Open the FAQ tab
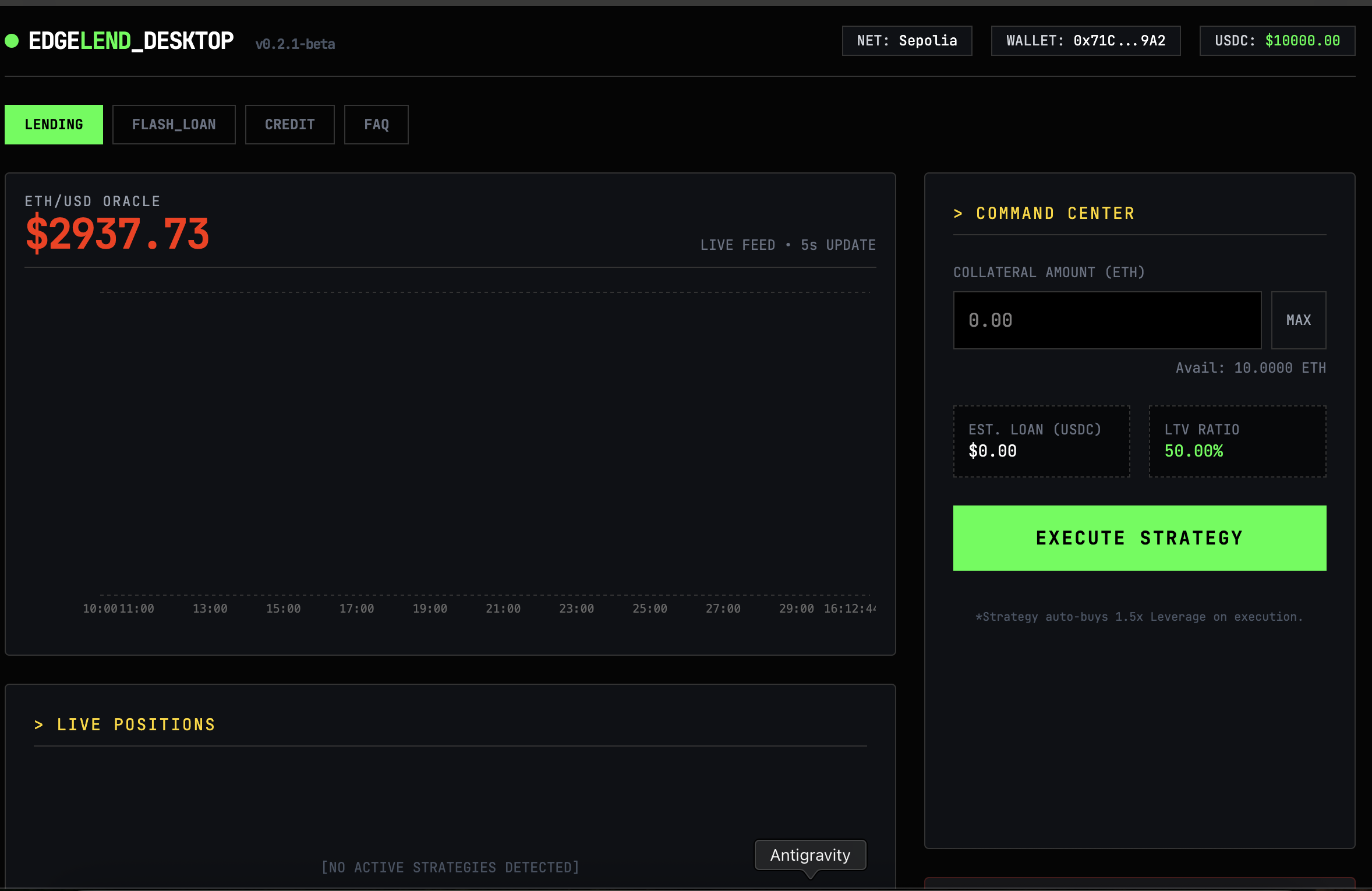Image resolution: width=1372 pixels, height=891 pixels. 376,125
